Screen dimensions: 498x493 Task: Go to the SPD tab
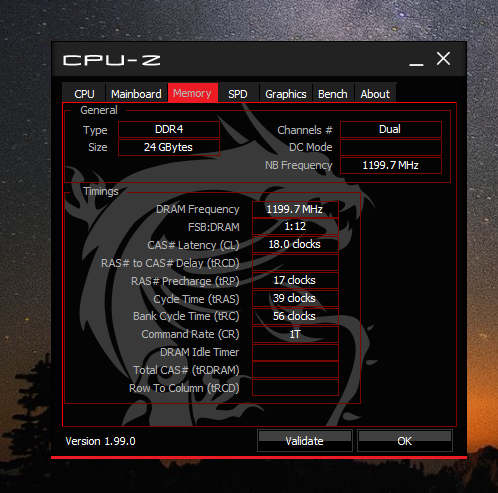238,94
